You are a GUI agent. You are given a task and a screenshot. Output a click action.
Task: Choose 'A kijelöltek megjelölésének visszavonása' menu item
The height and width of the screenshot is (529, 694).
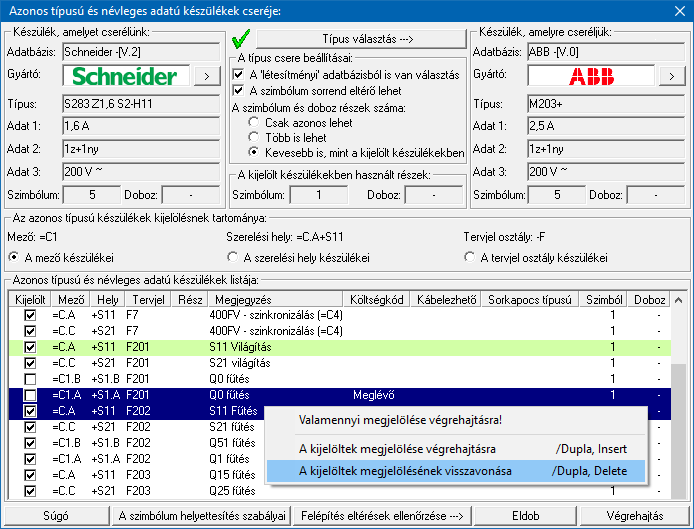[x=456, y=471]
